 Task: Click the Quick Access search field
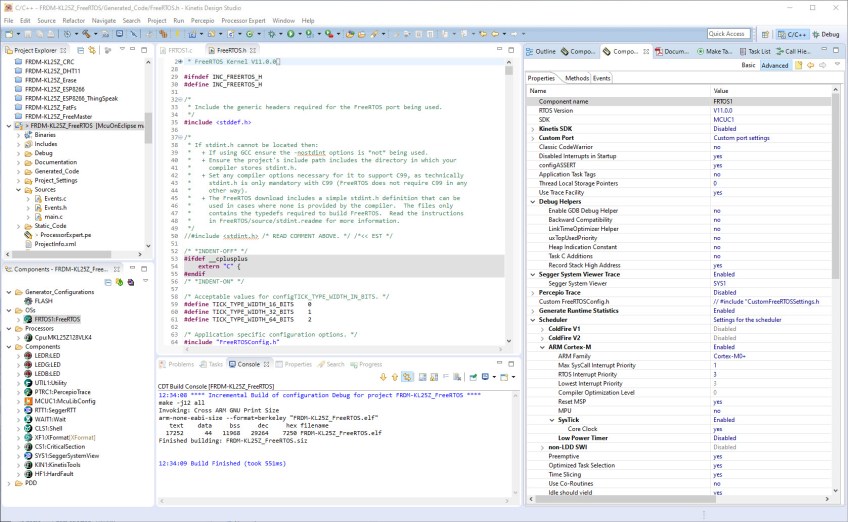click(728, 34)
